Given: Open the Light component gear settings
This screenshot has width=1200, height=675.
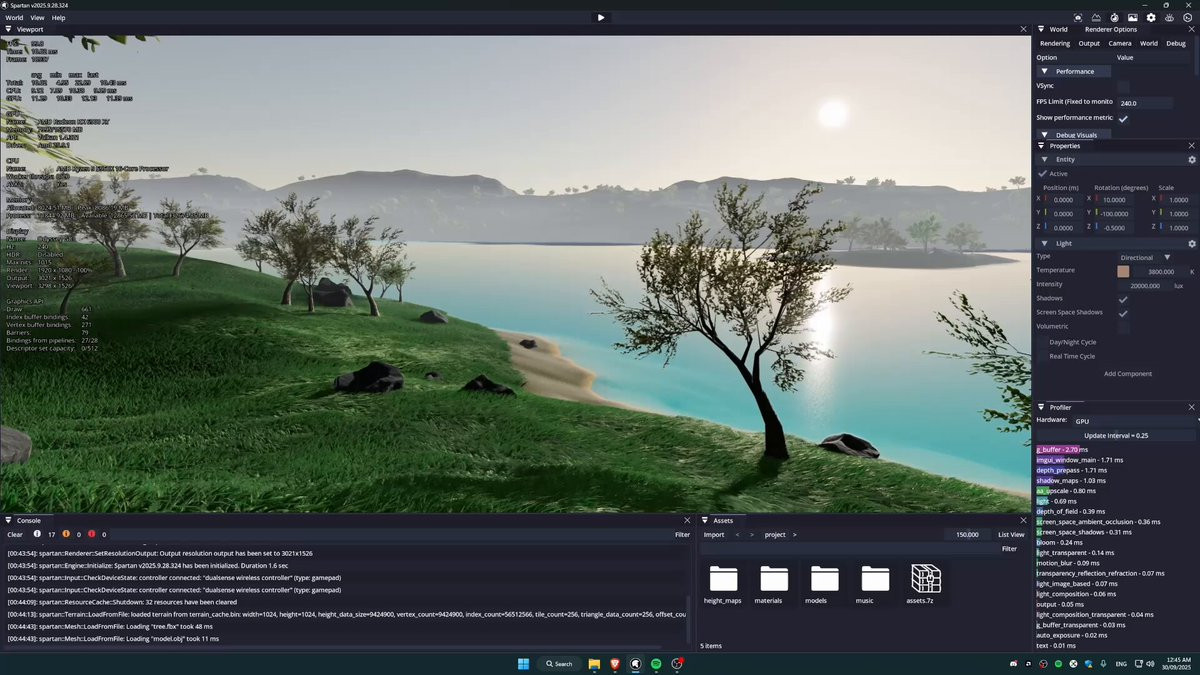Looking at the screenshot, I should point(1191,244).
